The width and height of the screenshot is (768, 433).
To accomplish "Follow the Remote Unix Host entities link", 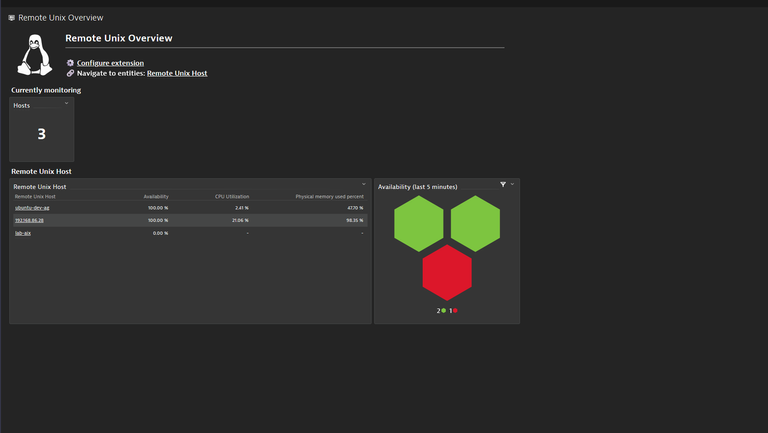I will pos(177,73).
